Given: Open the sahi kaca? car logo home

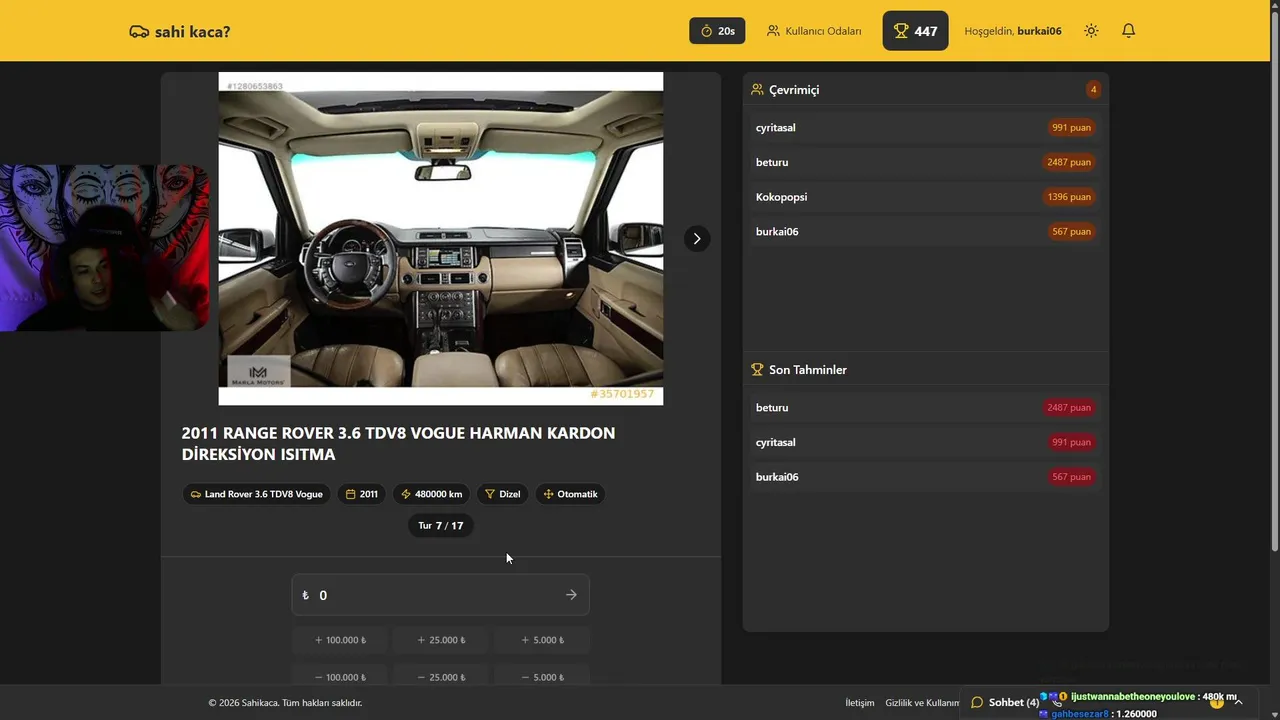Looking at the screenshot, I should click(x=180, y=31).
